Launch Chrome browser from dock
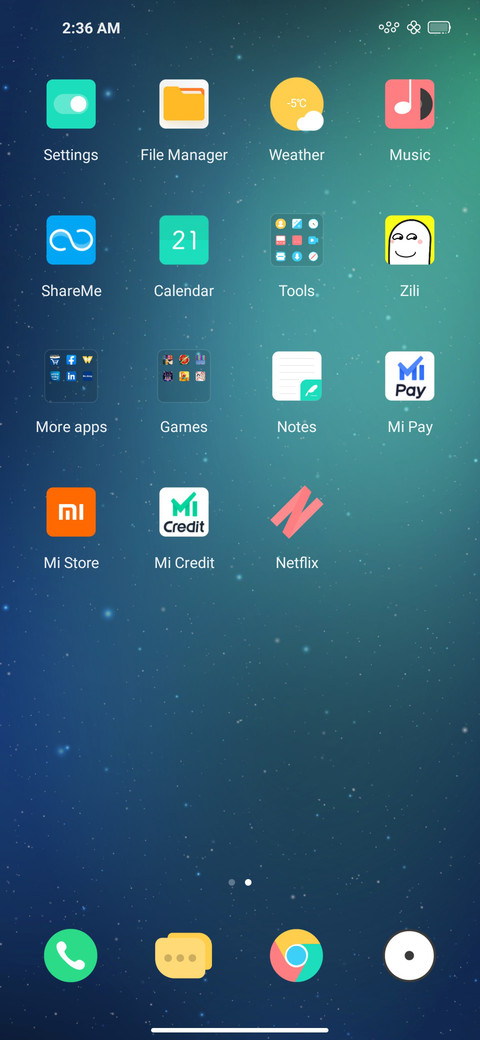 [297, 956]
